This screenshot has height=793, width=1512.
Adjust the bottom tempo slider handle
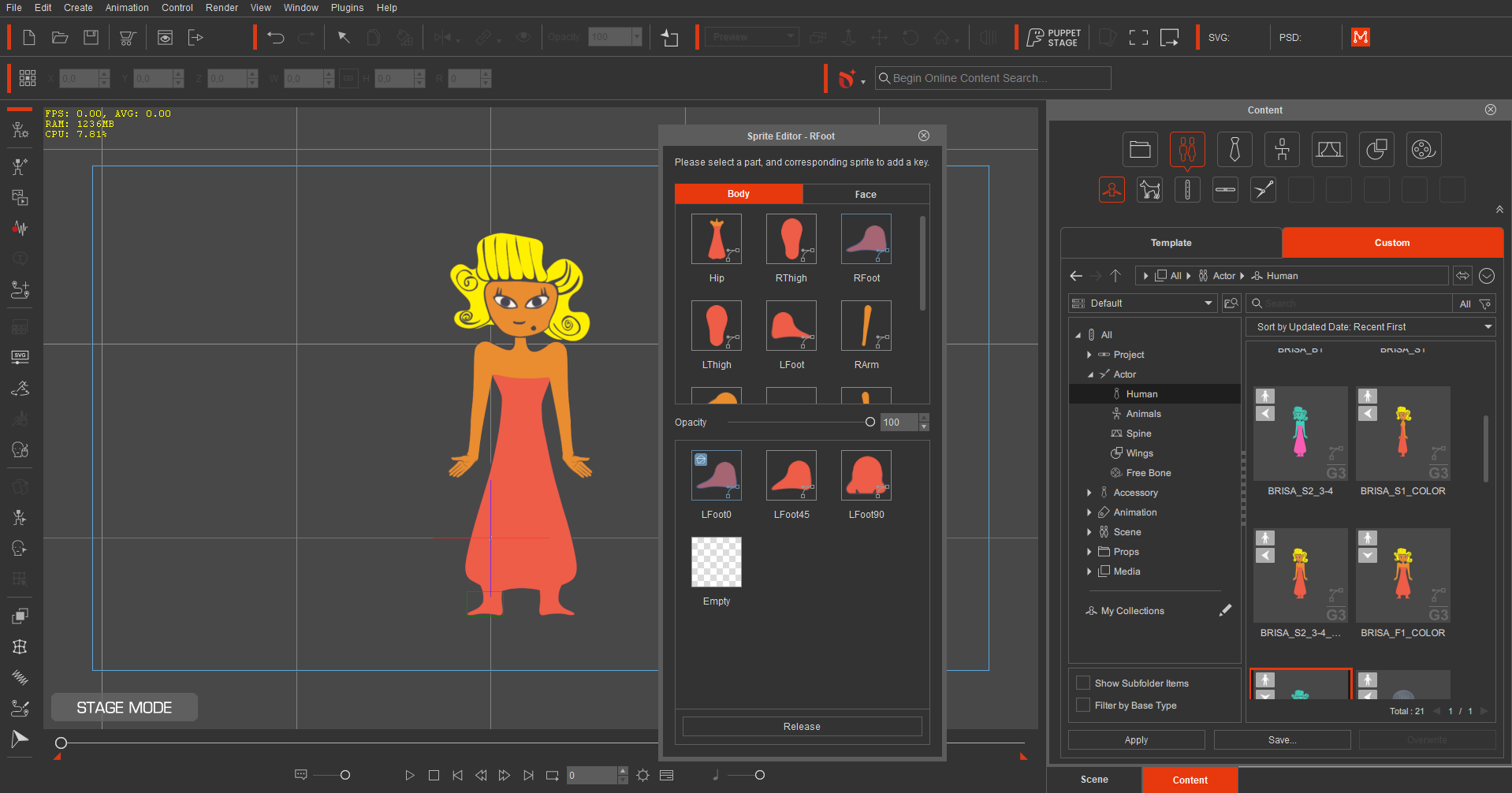tap(760, 776)
